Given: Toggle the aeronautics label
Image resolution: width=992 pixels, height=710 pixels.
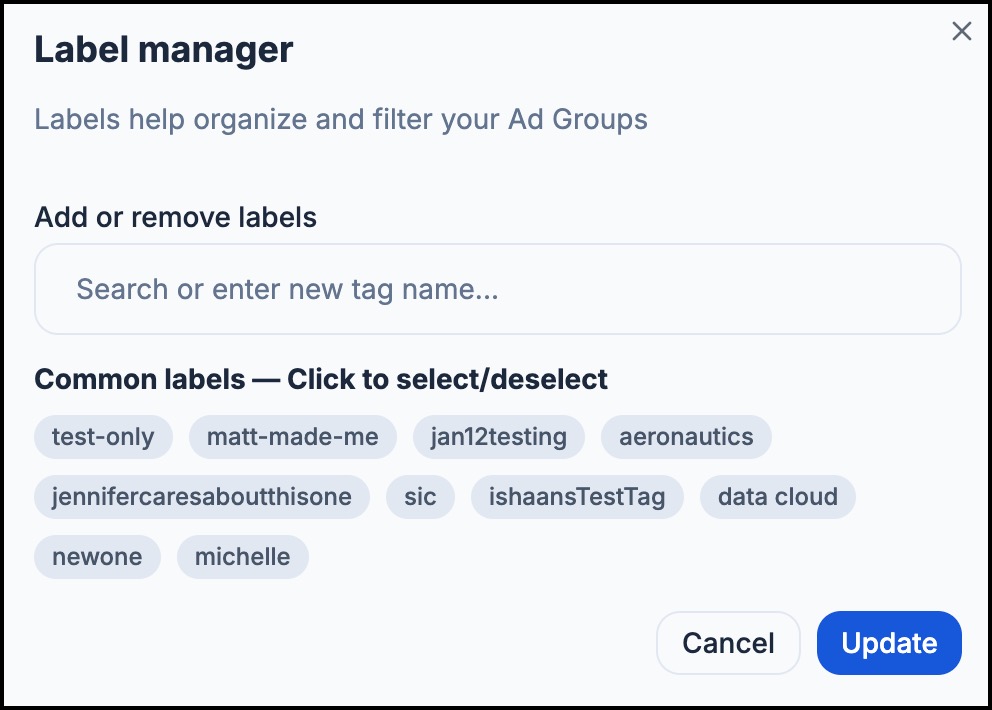Looking at the screenshot, I should [686, 437].
